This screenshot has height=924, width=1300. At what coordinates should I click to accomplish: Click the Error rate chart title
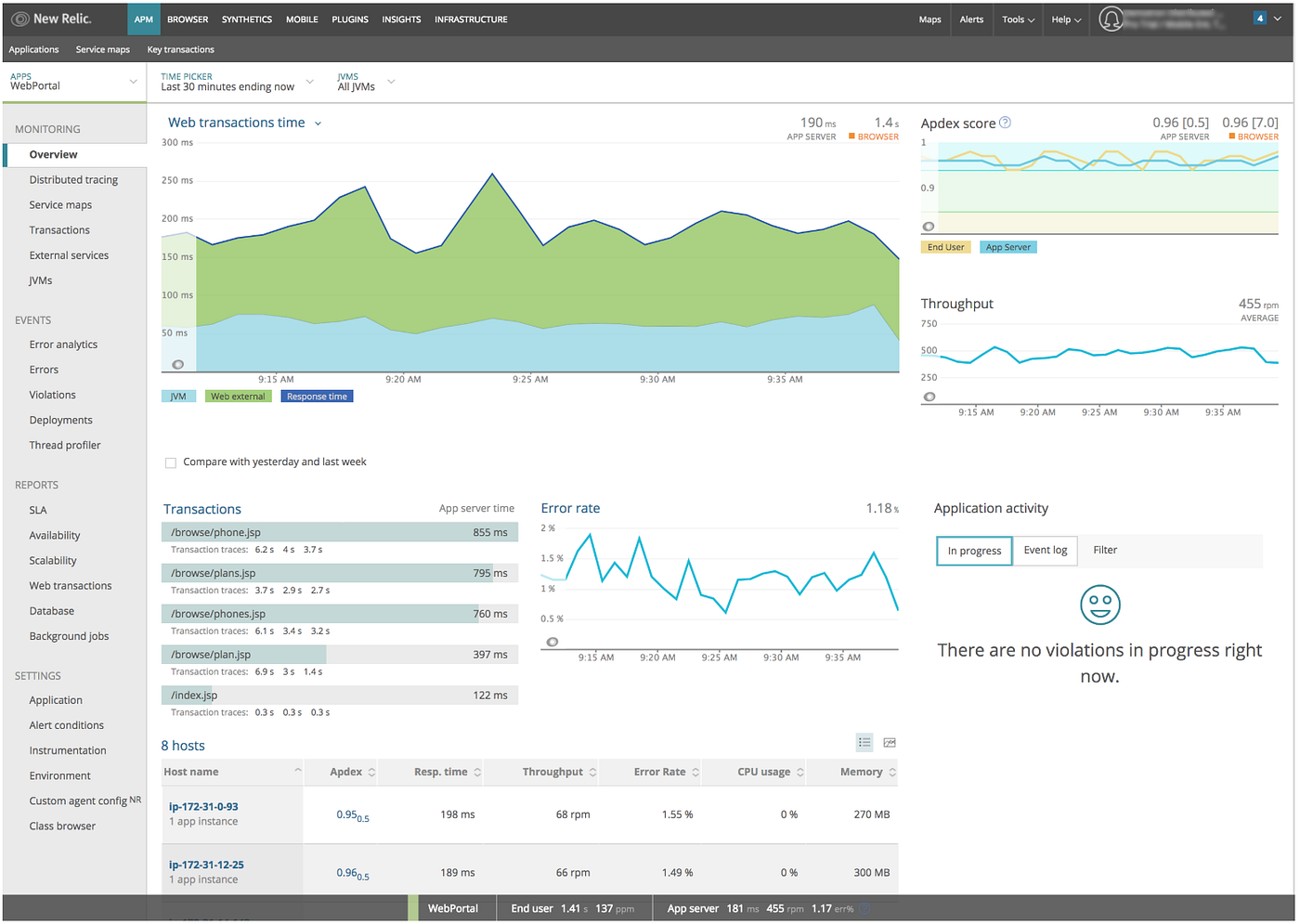pos(570,509)
